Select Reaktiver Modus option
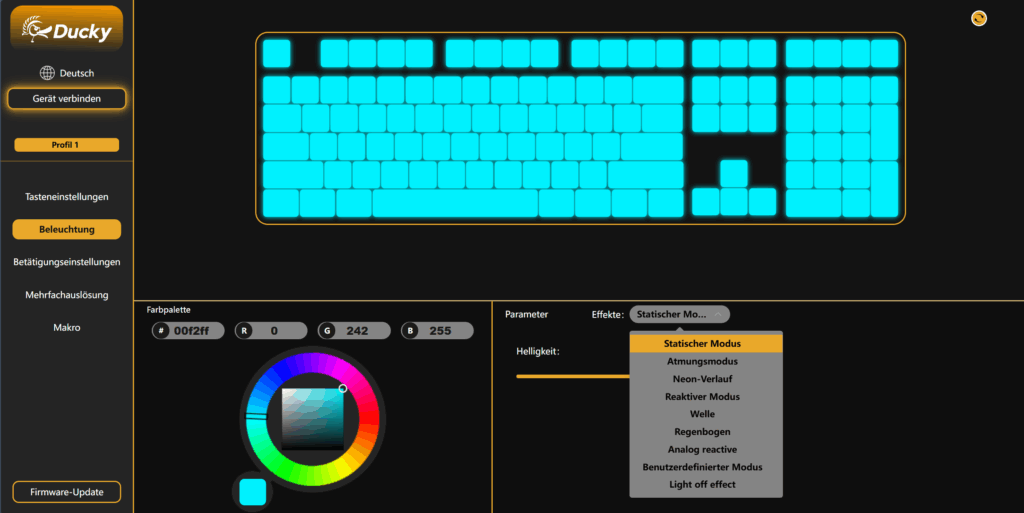The width and height of the screenshot is (1024, 513). point(705,397)
